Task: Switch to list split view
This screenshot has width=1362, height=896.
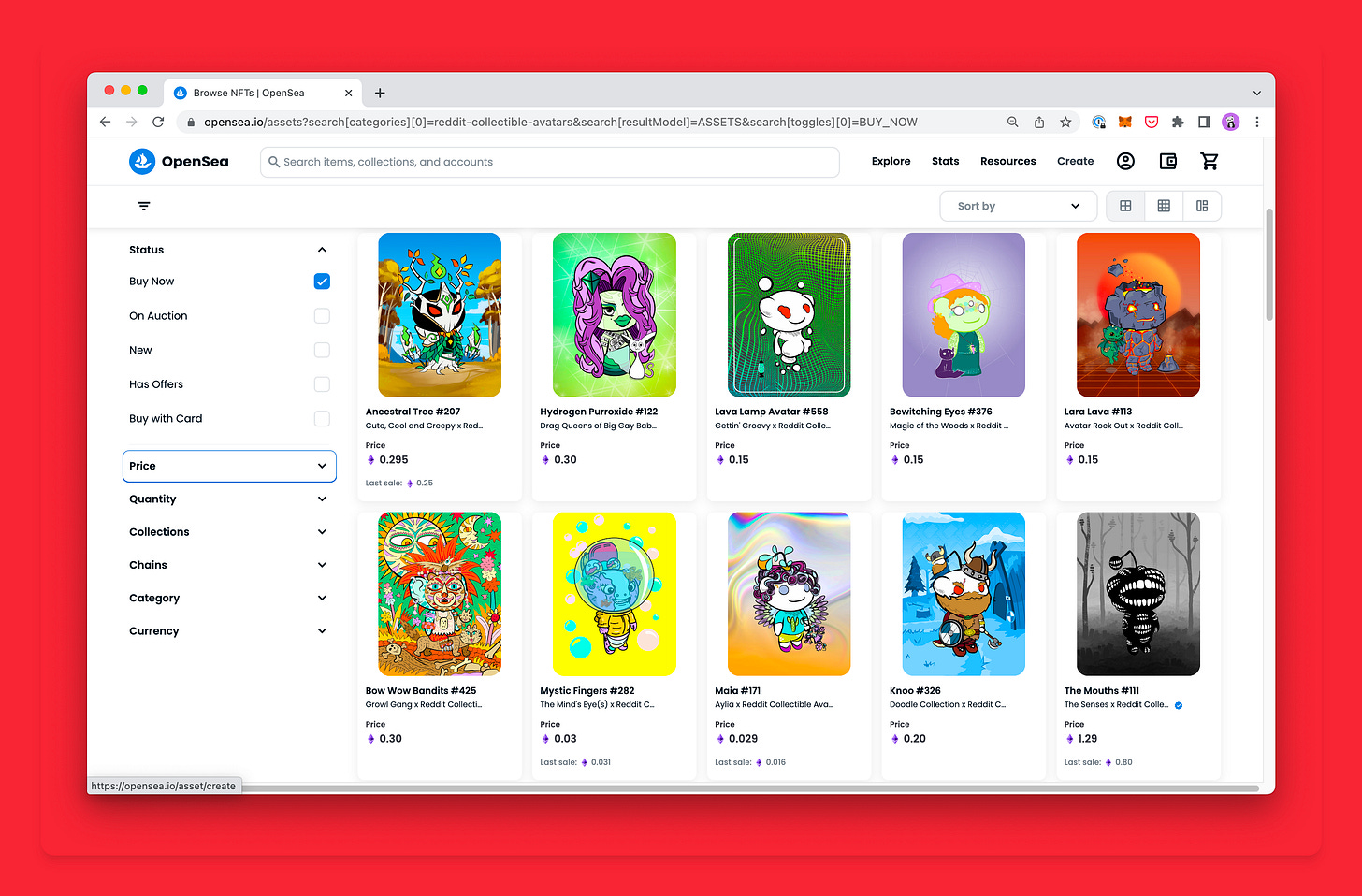Action: pos(1202,206)
